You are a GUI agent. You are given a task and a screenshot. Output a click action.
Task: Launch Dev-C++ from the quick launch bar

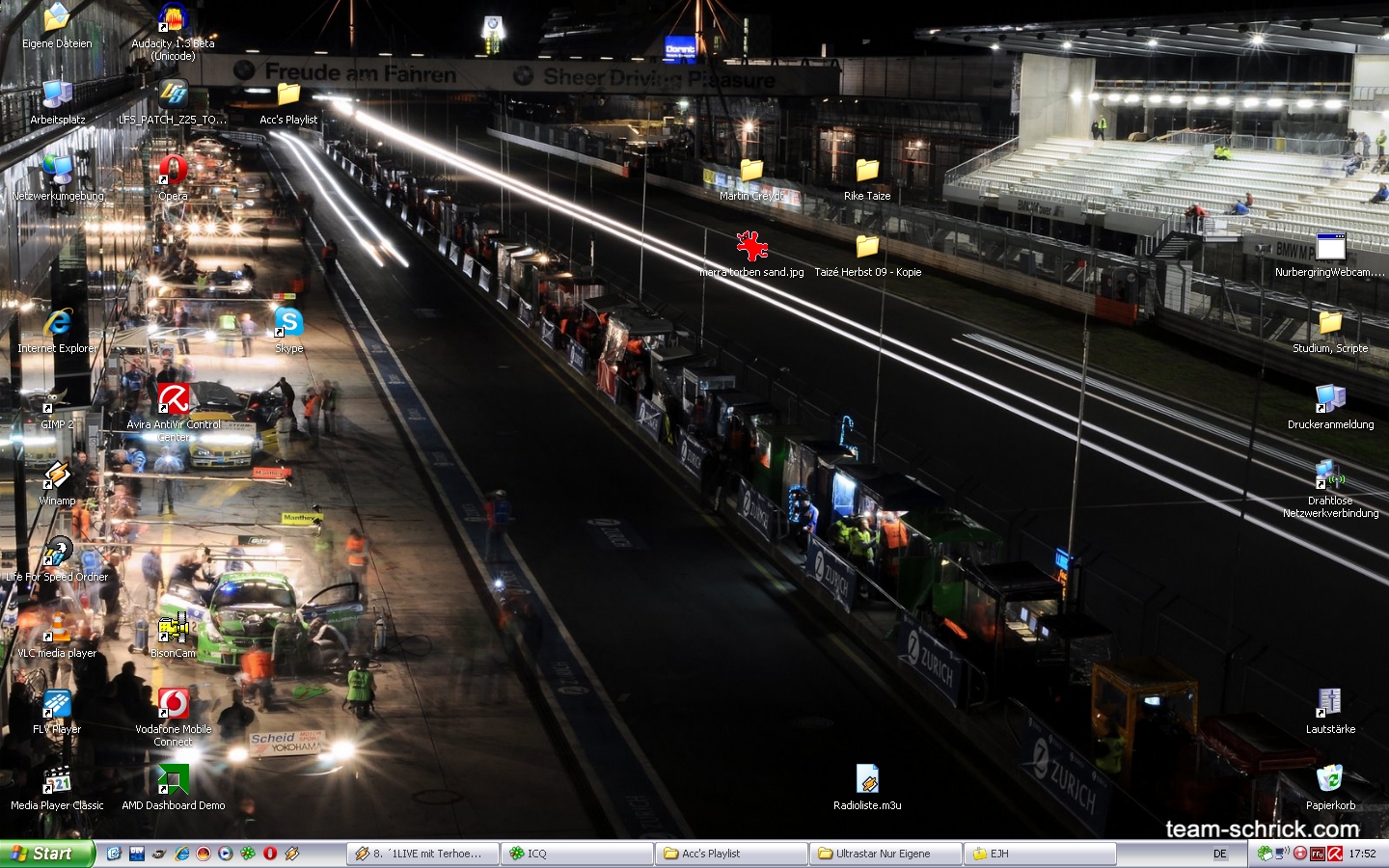pyautogui.click(x=136, y=854)
